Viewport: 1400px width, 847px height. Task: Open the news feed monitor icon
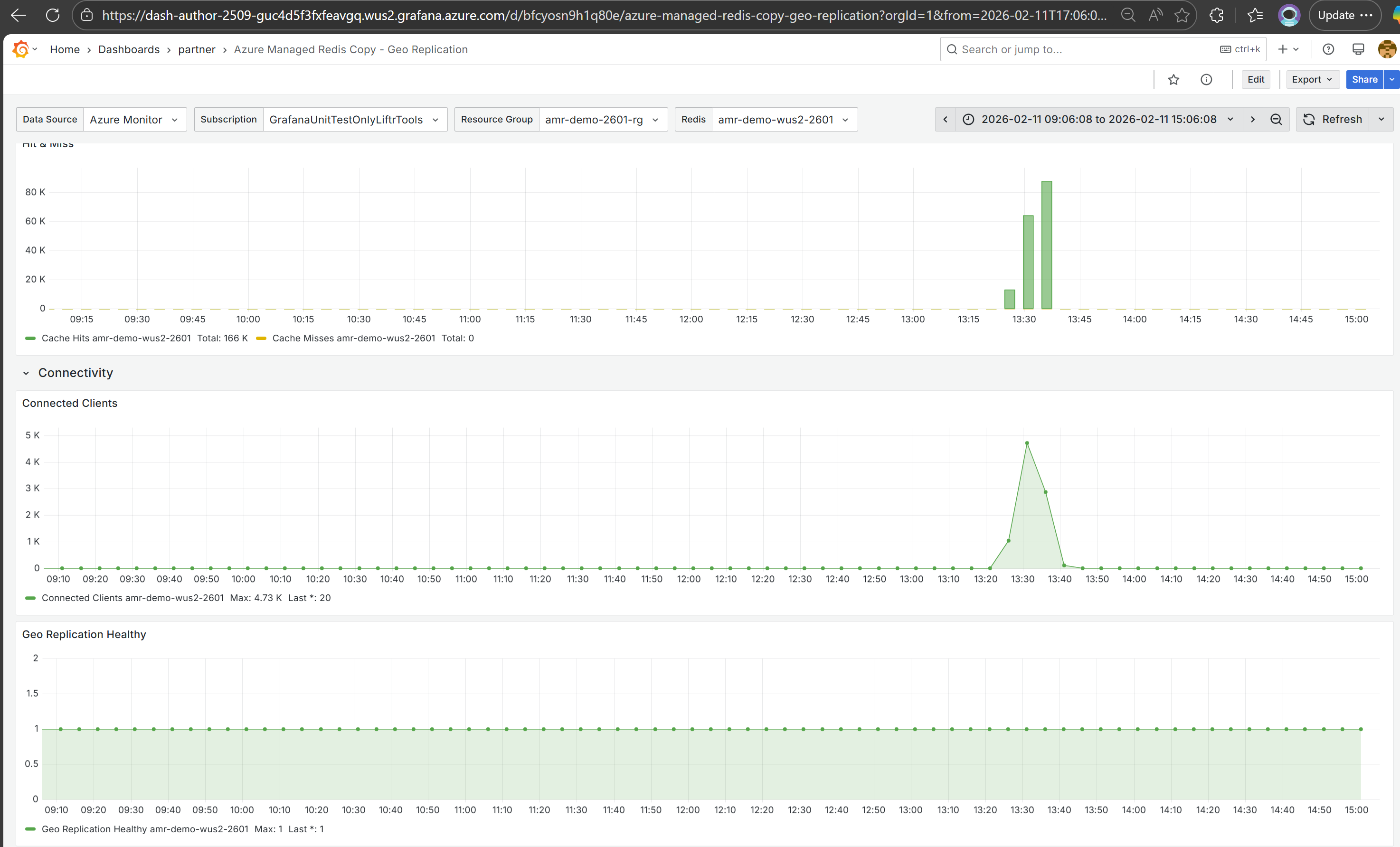1358,49
